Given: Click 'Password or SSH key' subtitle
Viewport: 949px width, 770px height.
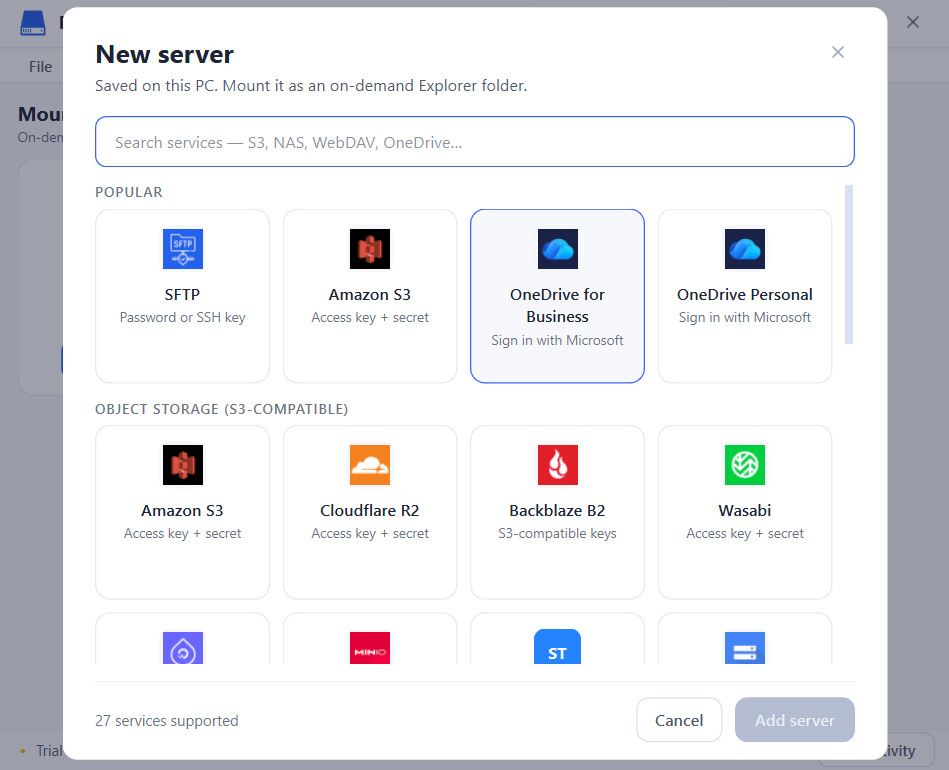Looking at the screenshot, I should coord(182,317).
